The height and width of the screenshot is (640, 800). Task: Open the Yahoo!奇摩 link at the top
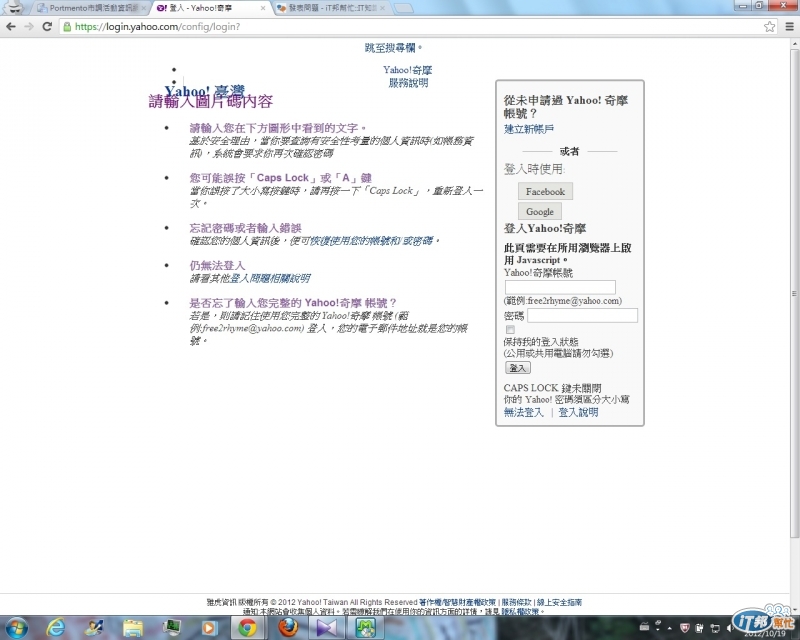click(407, 70)
